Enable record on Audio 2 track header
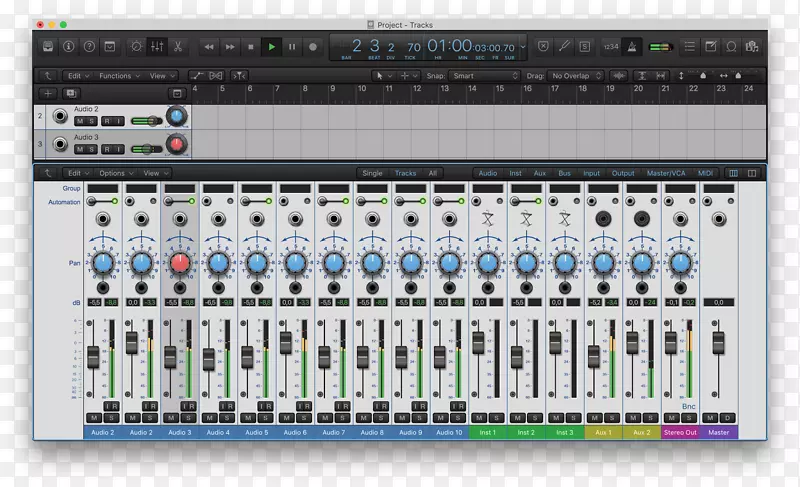The width and height of the screenshot is (800, 487). tap(105, 121)
